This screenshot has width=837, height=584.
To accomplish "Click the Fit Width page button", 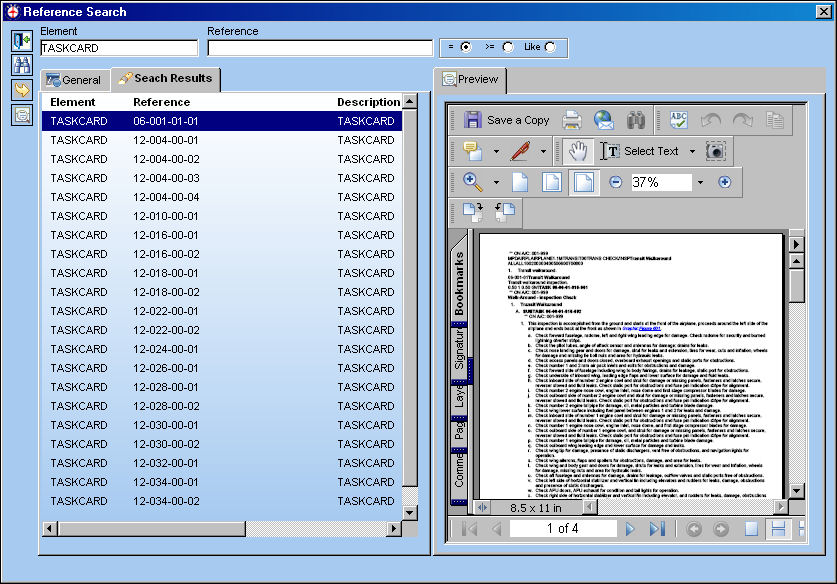I will click(583, 182).
